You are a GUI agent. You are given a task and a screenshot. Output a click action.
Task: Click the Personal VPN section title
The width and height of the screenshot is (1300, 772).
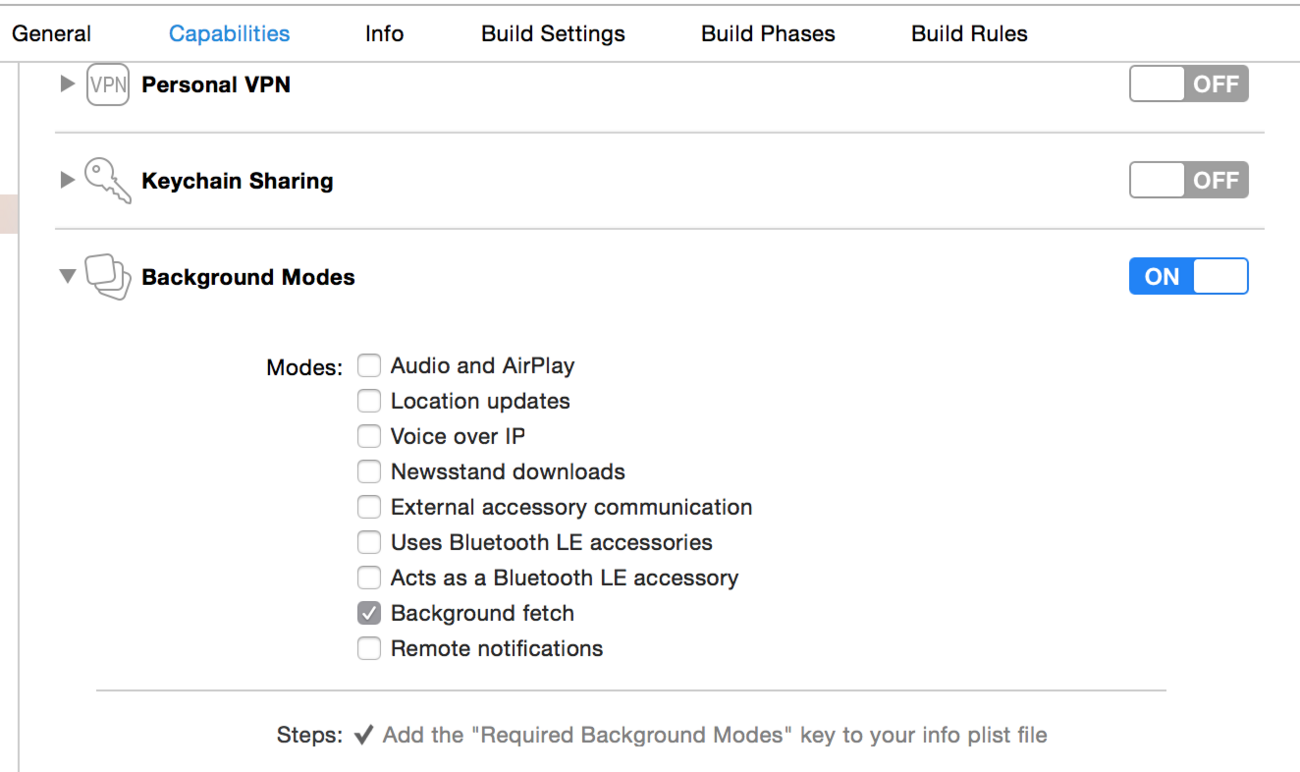(216, 85)
